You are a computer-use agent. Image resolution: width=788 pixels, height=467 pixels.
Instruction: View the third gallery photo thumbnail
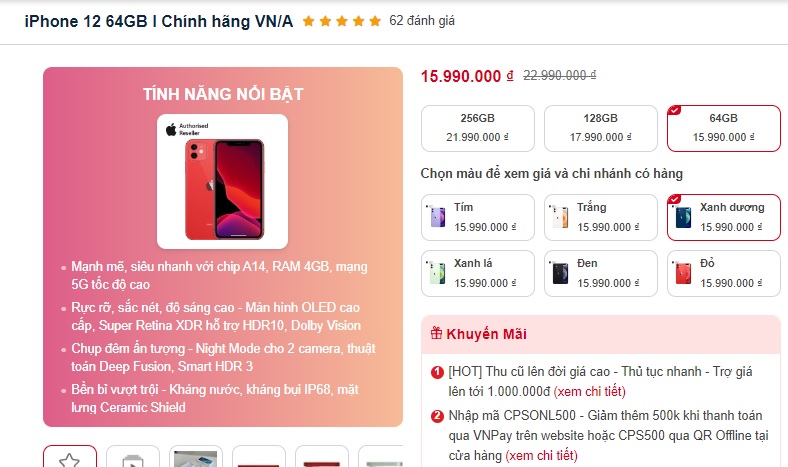(195, 456)
